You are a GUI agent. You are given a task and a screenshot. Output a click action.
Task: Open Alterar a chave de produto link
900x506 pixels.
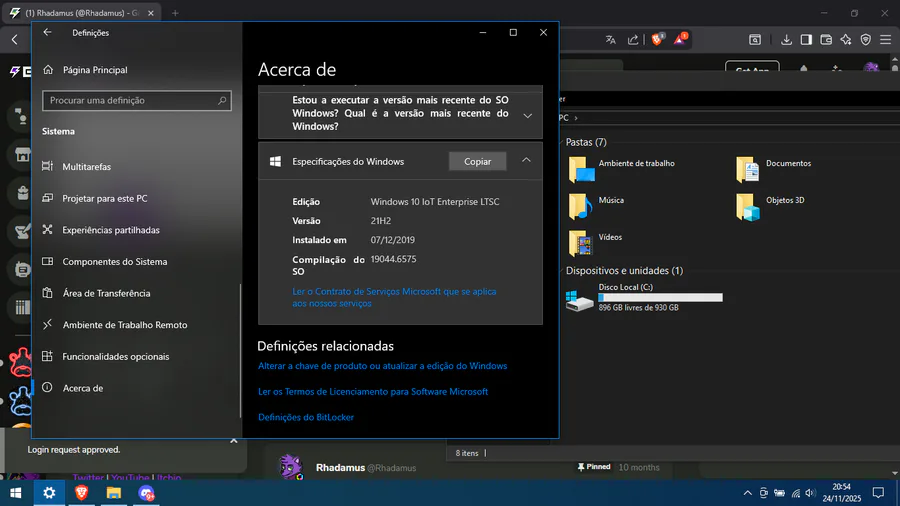(x=382, y=365)
